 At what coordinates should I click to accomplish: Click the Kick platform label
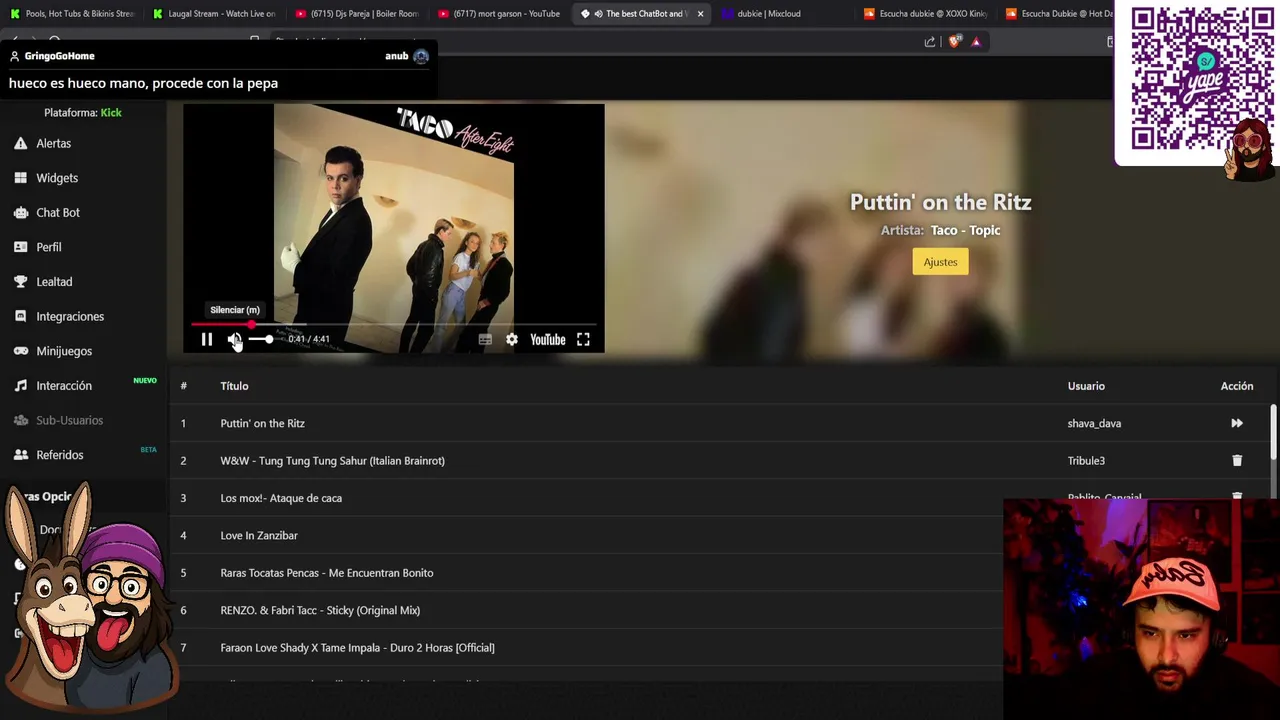click(111, 113)
